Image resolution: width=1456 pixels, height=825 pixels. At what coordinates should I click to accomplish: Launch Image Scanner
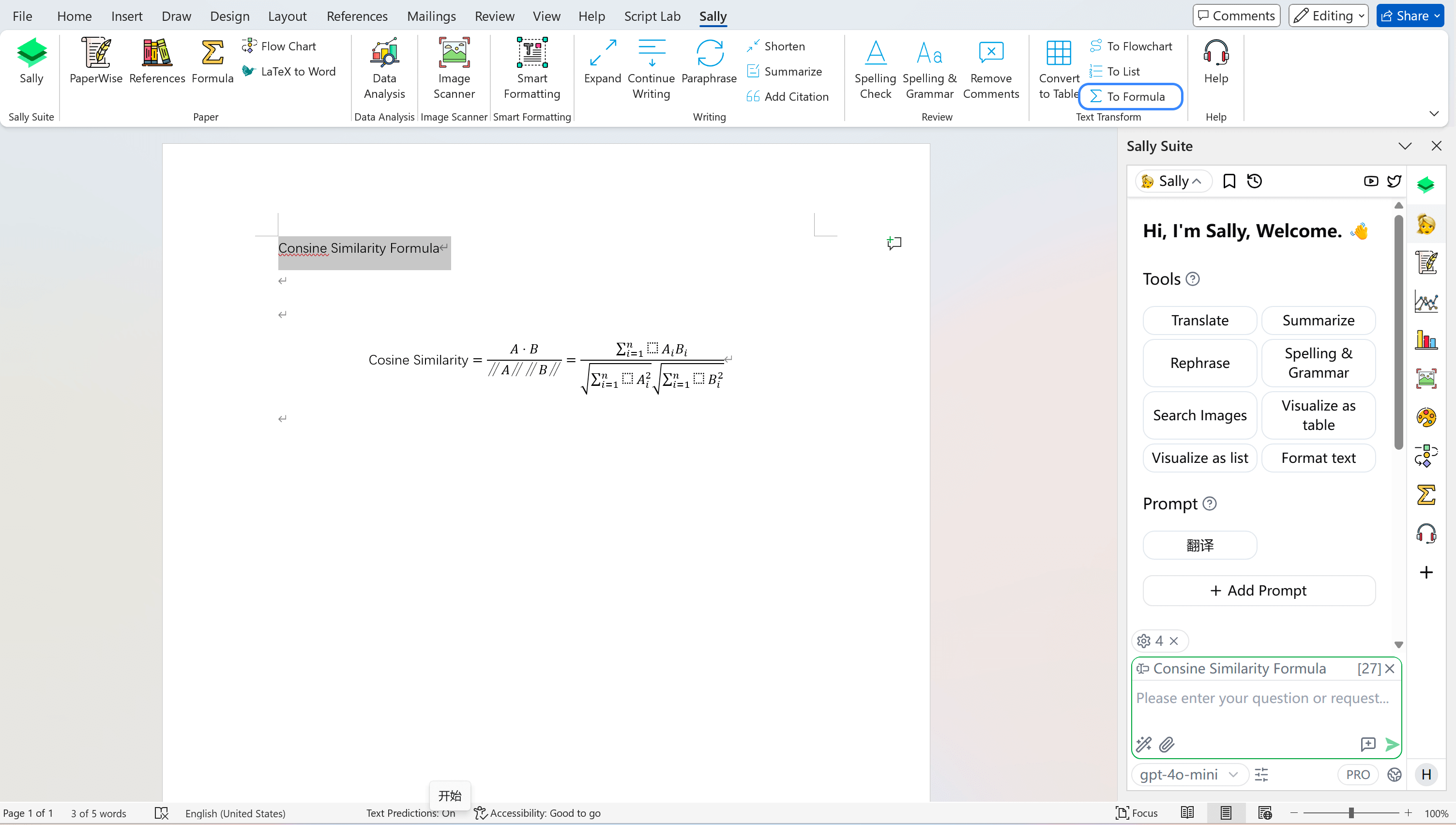coord(454,69)
